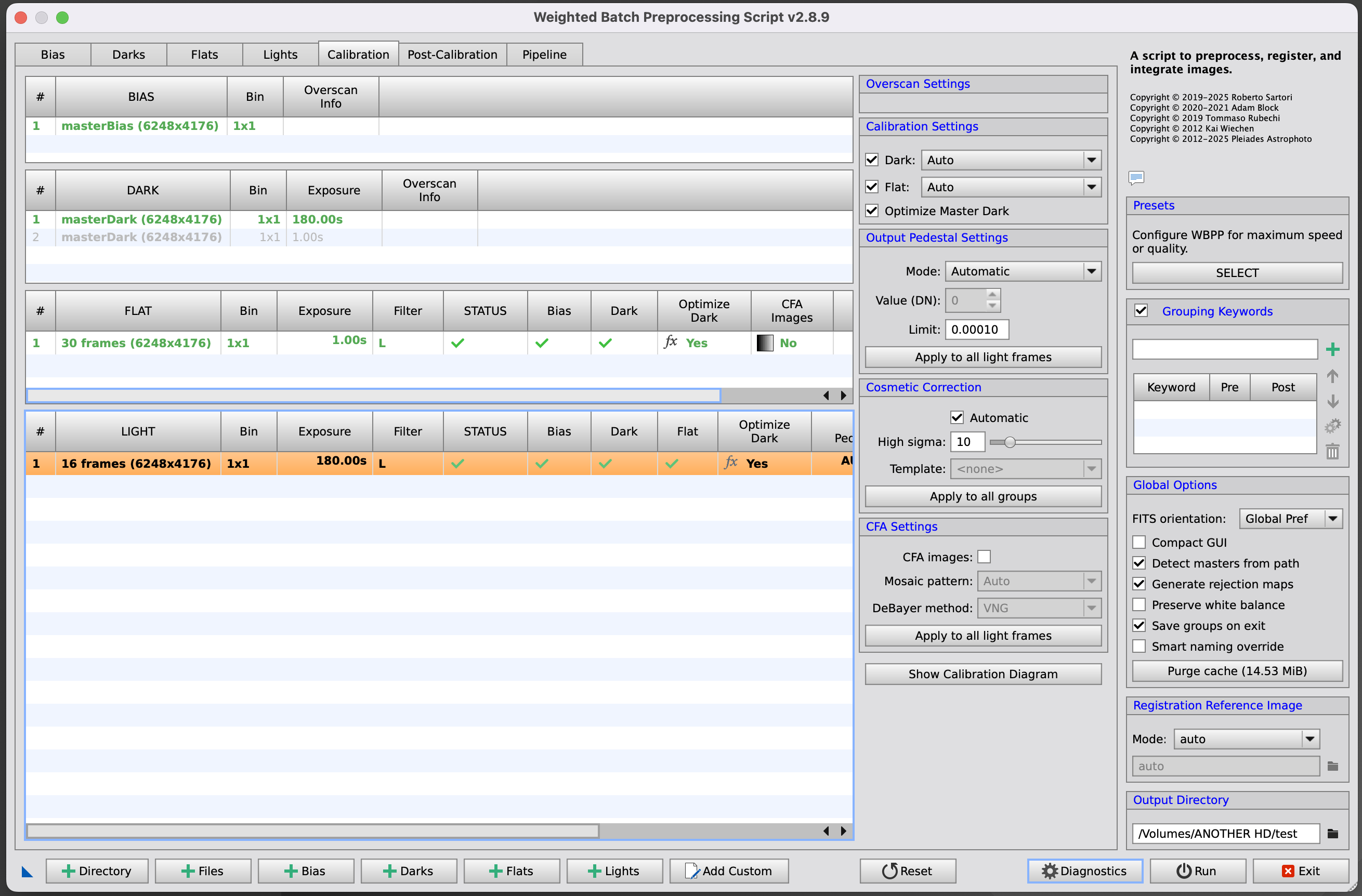Toggle the Compact GUI option
This screenshot has width=1362, height=896.
pos(1139,543)
